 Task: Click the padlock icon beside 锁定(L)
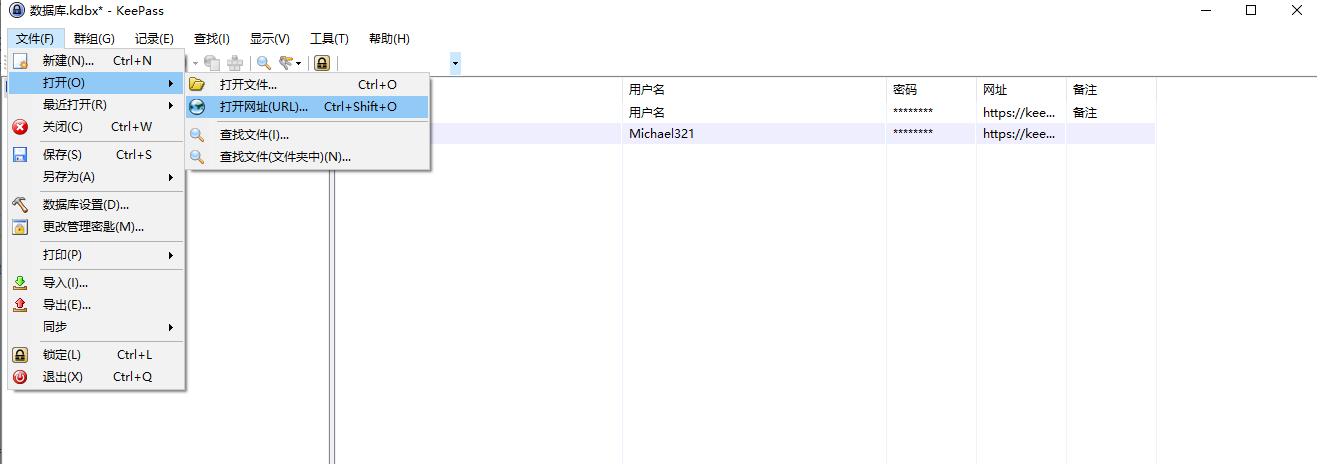point(20,355)
